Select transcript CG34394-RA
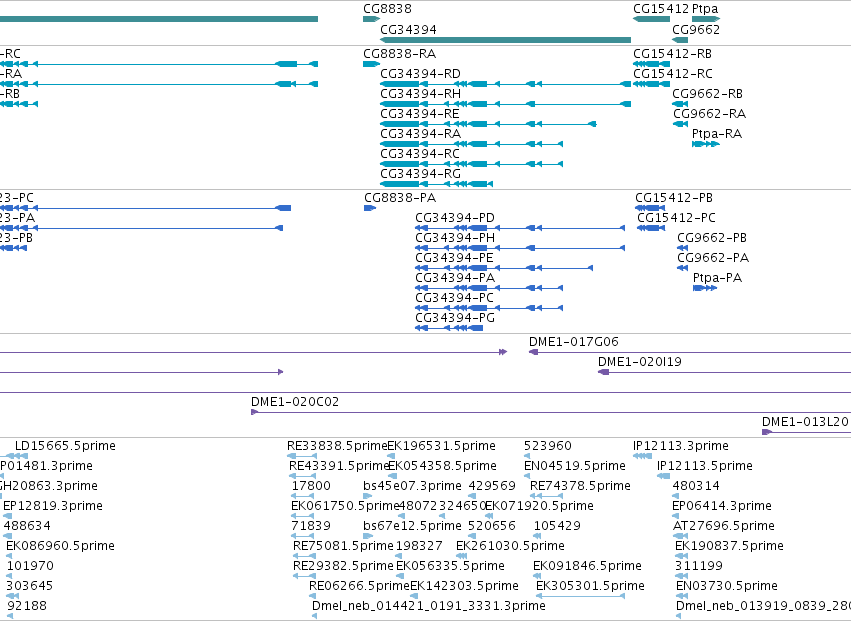 point(420,134)
